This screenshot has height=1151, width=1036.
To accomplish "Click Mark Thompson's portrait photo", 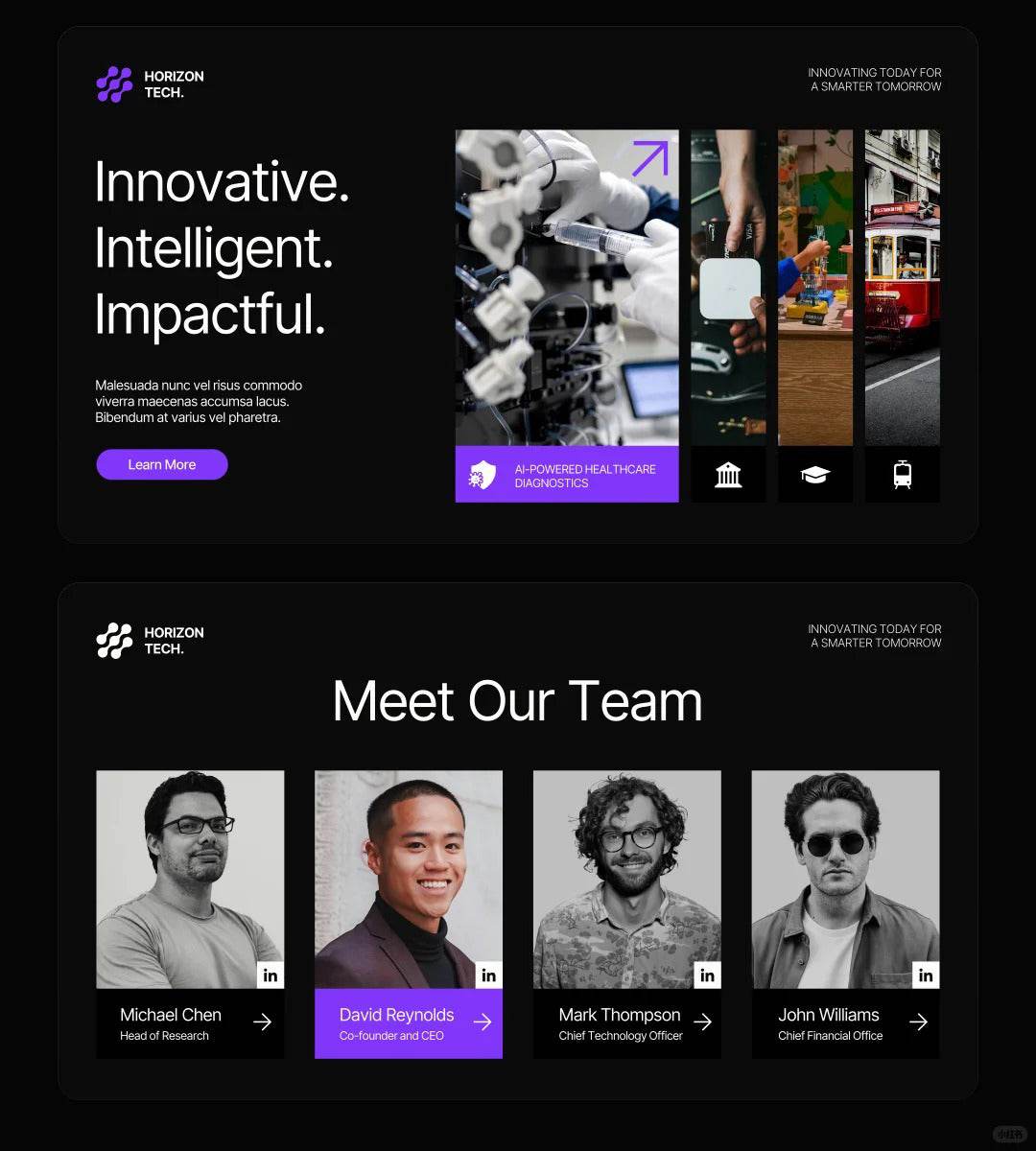I will coord(627,880).
